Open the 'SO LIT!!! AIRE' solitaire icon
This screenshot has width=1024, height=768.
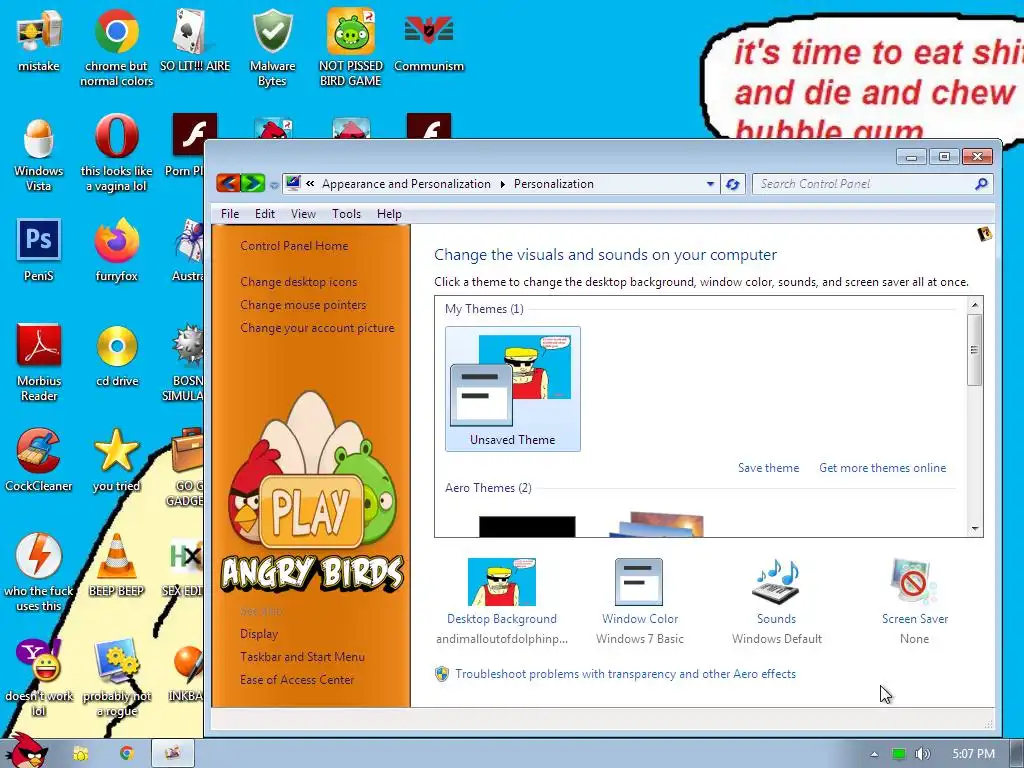195,39
